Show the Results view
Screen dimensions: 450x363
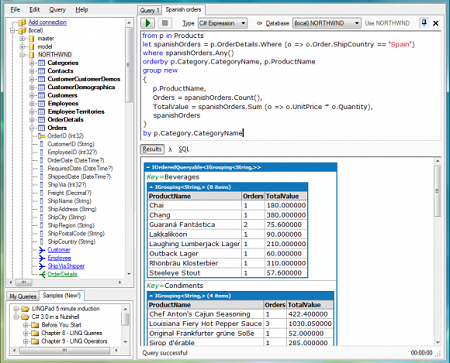point(152,149)
